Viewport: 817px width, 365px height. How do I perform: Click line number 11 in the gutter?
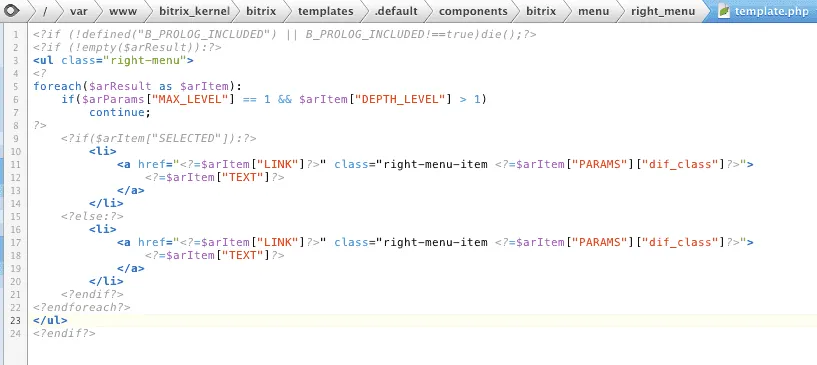click(x=15, y=165)
